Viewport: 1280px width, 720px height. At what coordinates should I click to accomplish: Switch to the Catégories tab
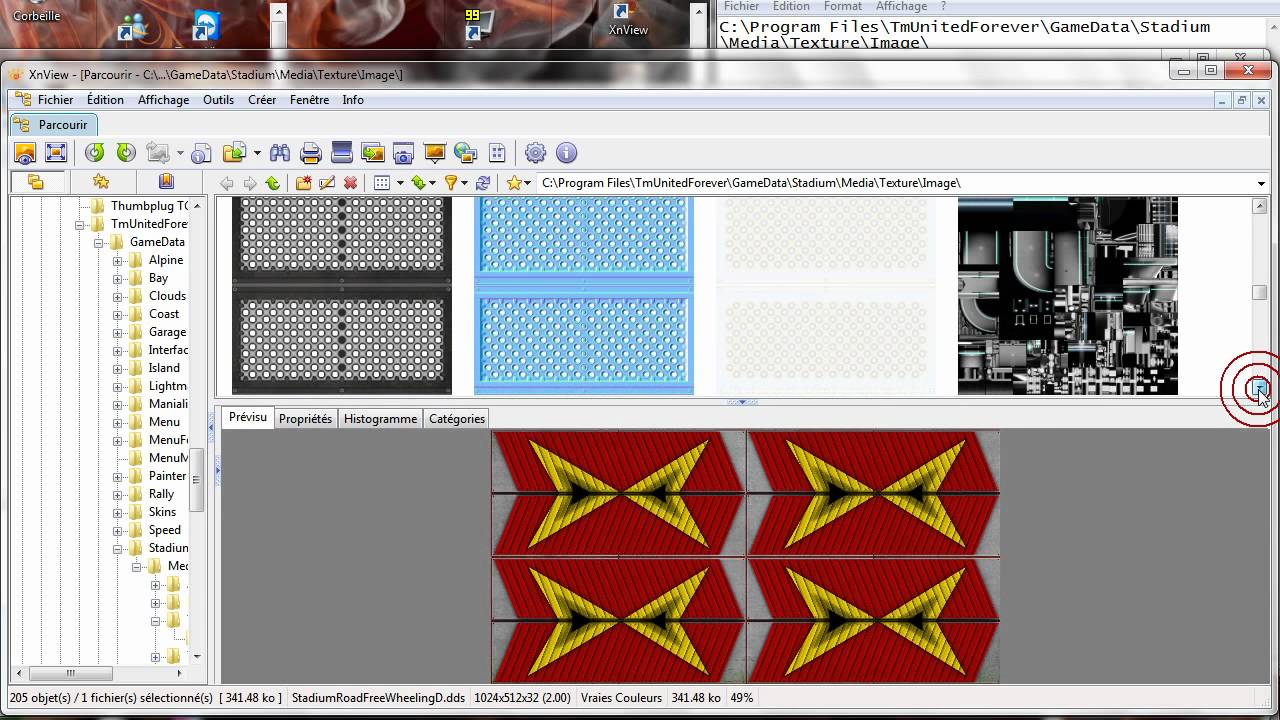click(x=457, y=419)
